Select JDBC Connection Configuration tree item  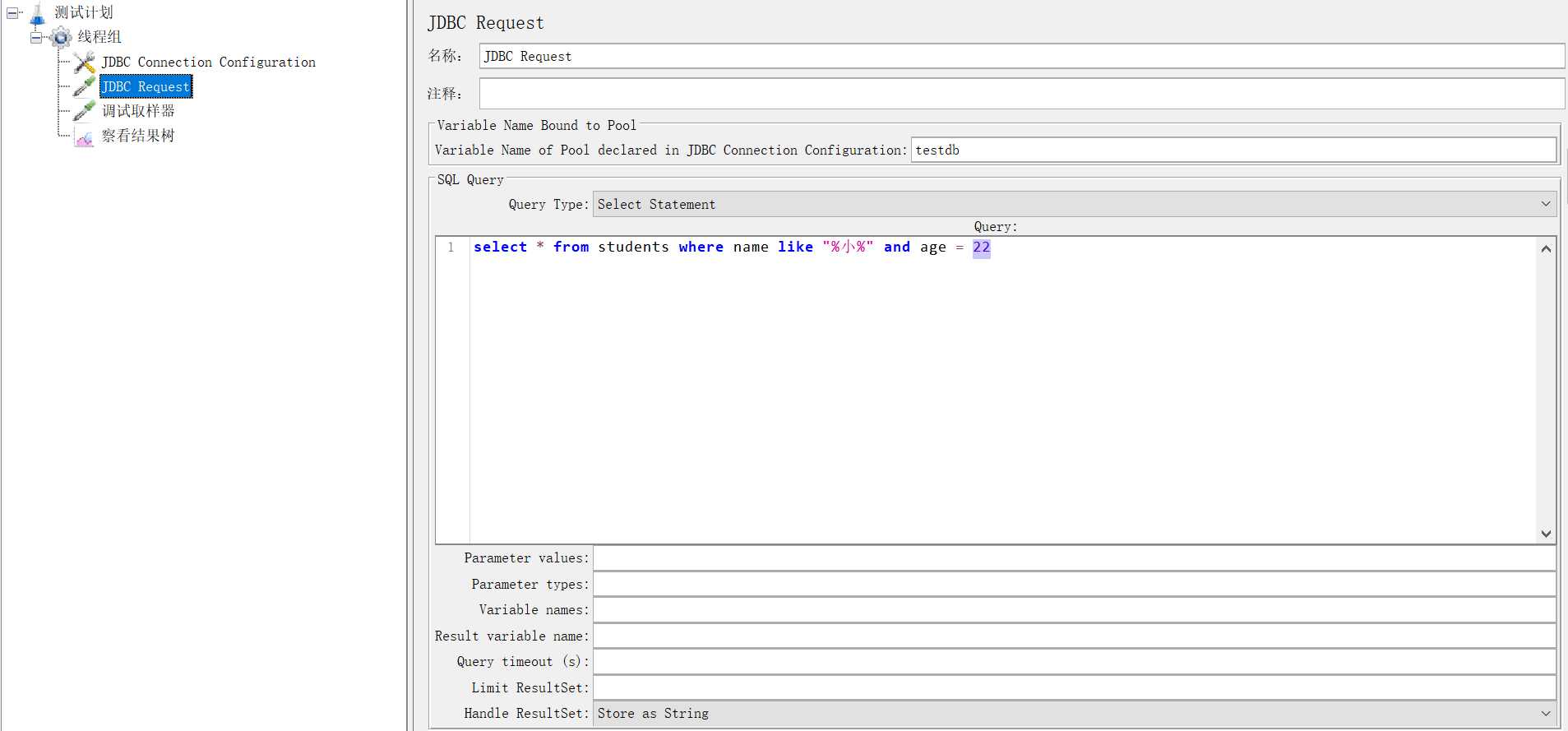208,62
